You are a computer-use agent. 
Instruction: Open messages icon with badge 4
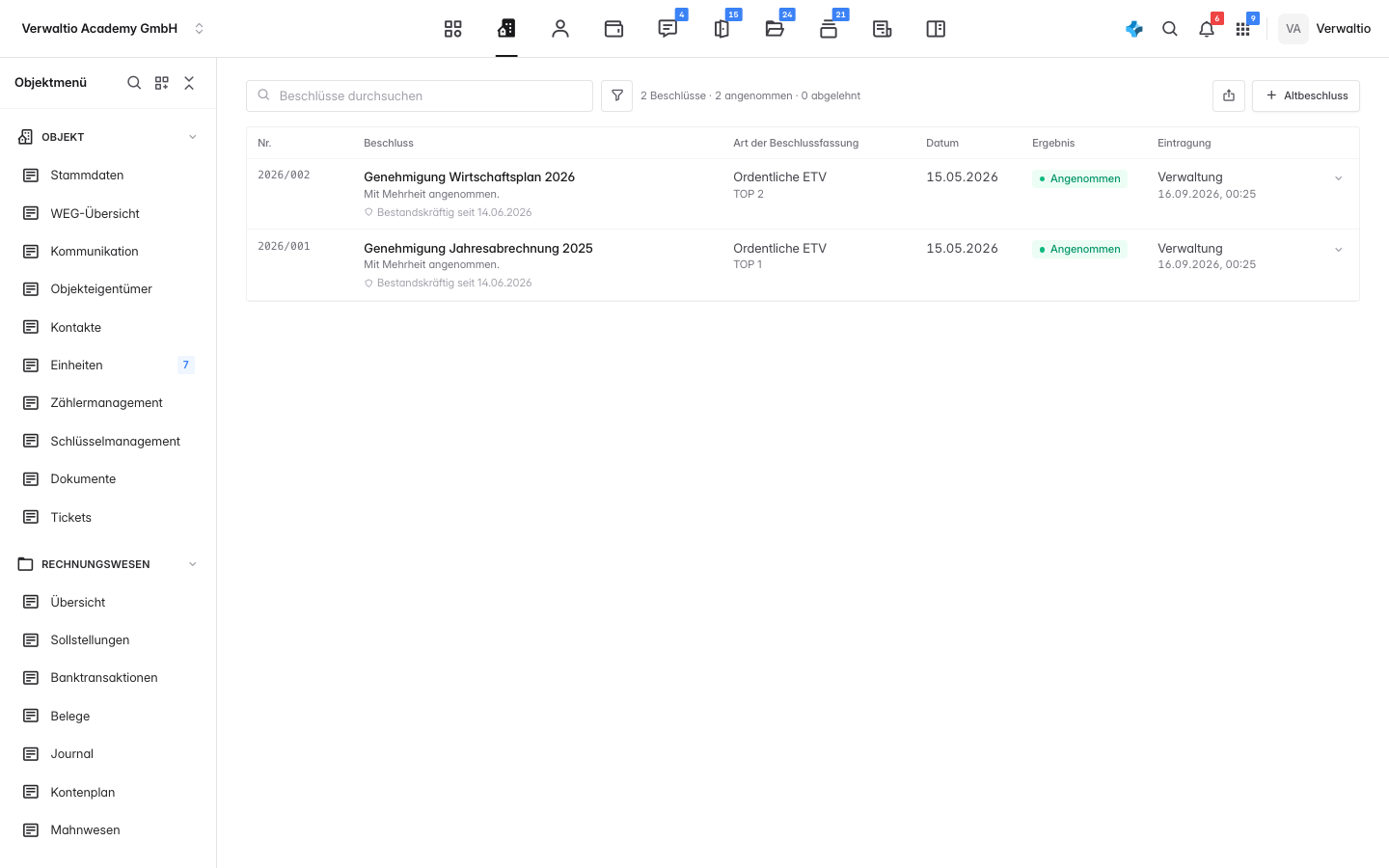tap(667, 29)
